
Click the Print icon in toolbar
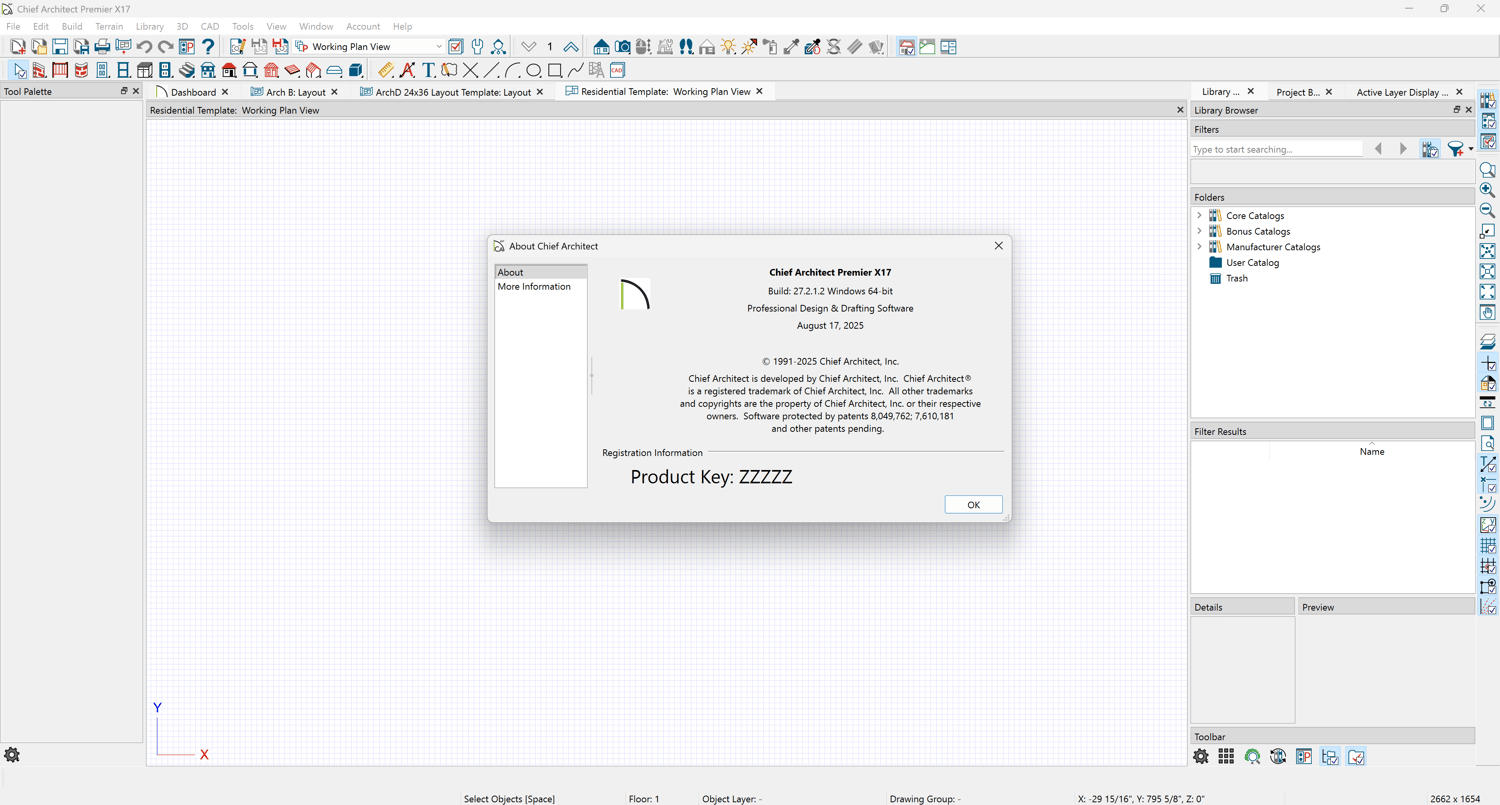[102, 47]
